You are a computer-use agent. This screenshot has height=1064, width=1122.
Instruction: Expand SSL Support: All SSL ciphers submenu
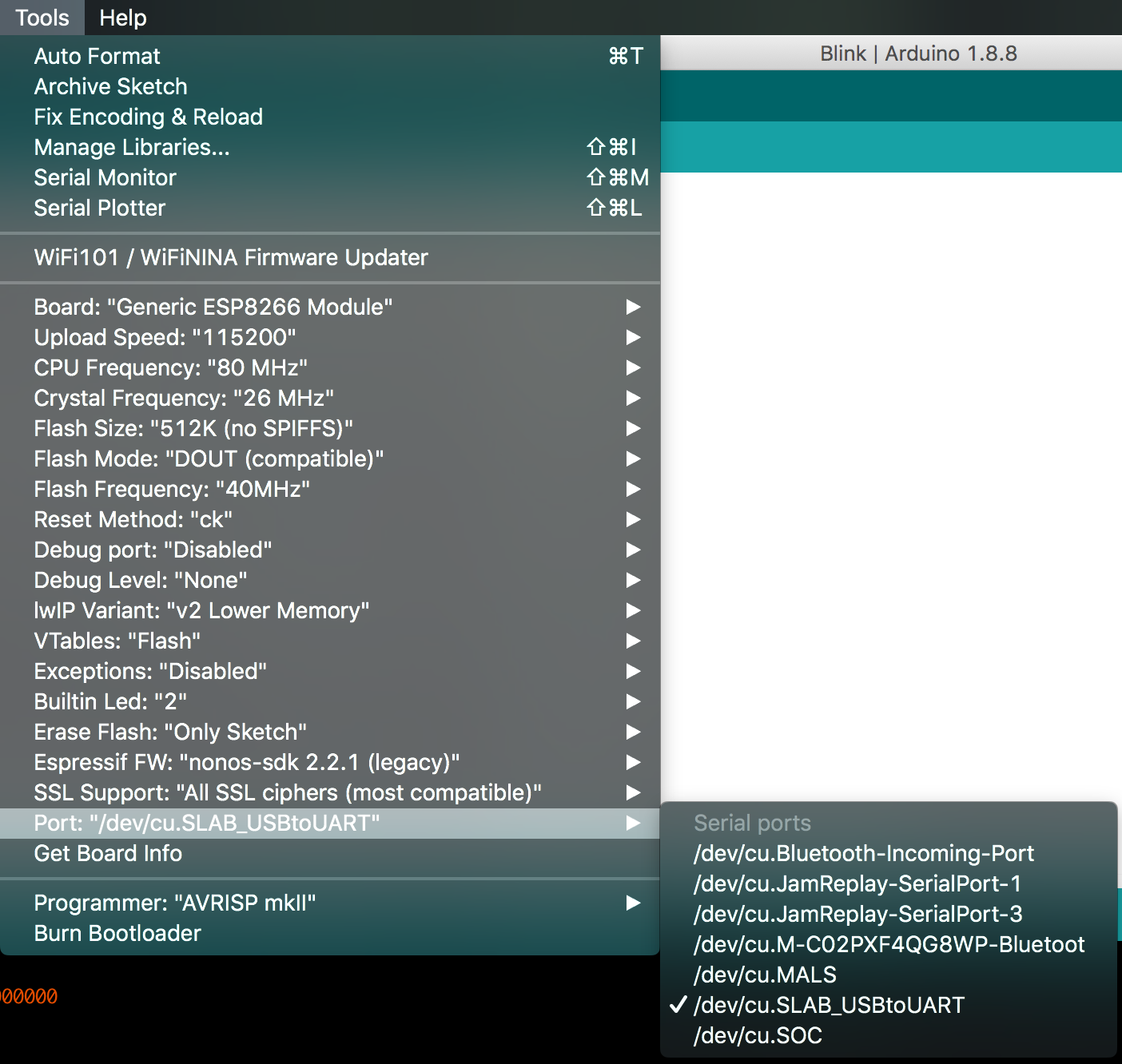pyautogui.click(x=330, y=792)
